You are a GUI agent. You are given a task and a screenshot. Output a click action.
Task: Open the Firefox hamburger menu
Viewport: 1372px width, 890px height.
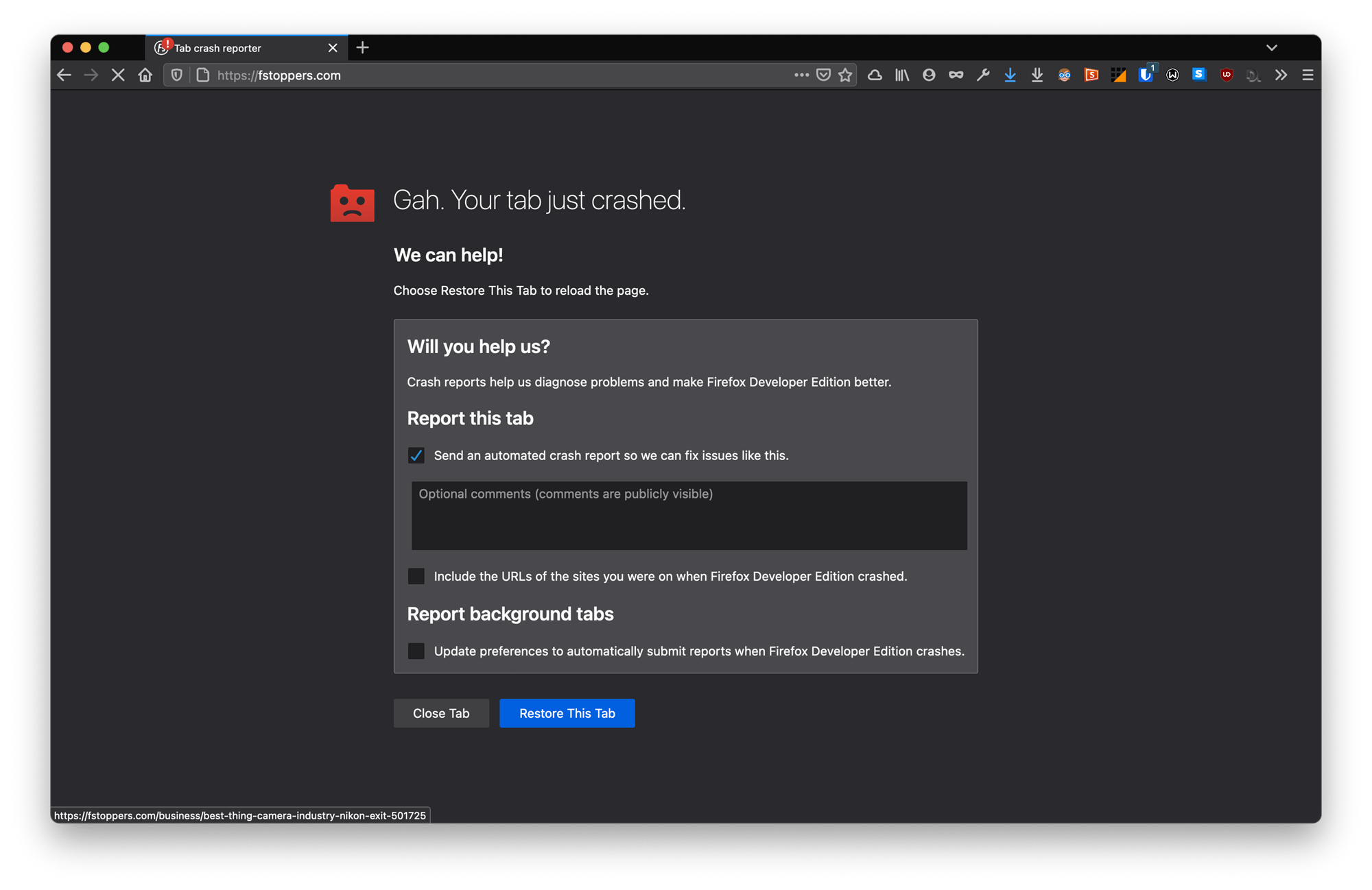tap(1308, 75)
